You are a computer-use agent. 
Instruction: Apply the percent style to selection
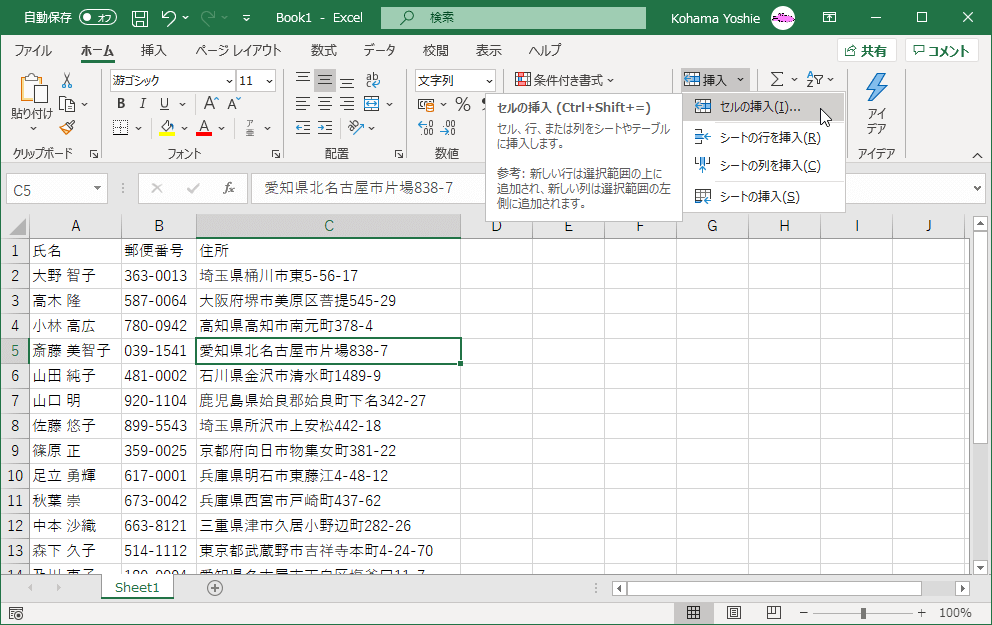pyautogui.click(x=462, y=105)
